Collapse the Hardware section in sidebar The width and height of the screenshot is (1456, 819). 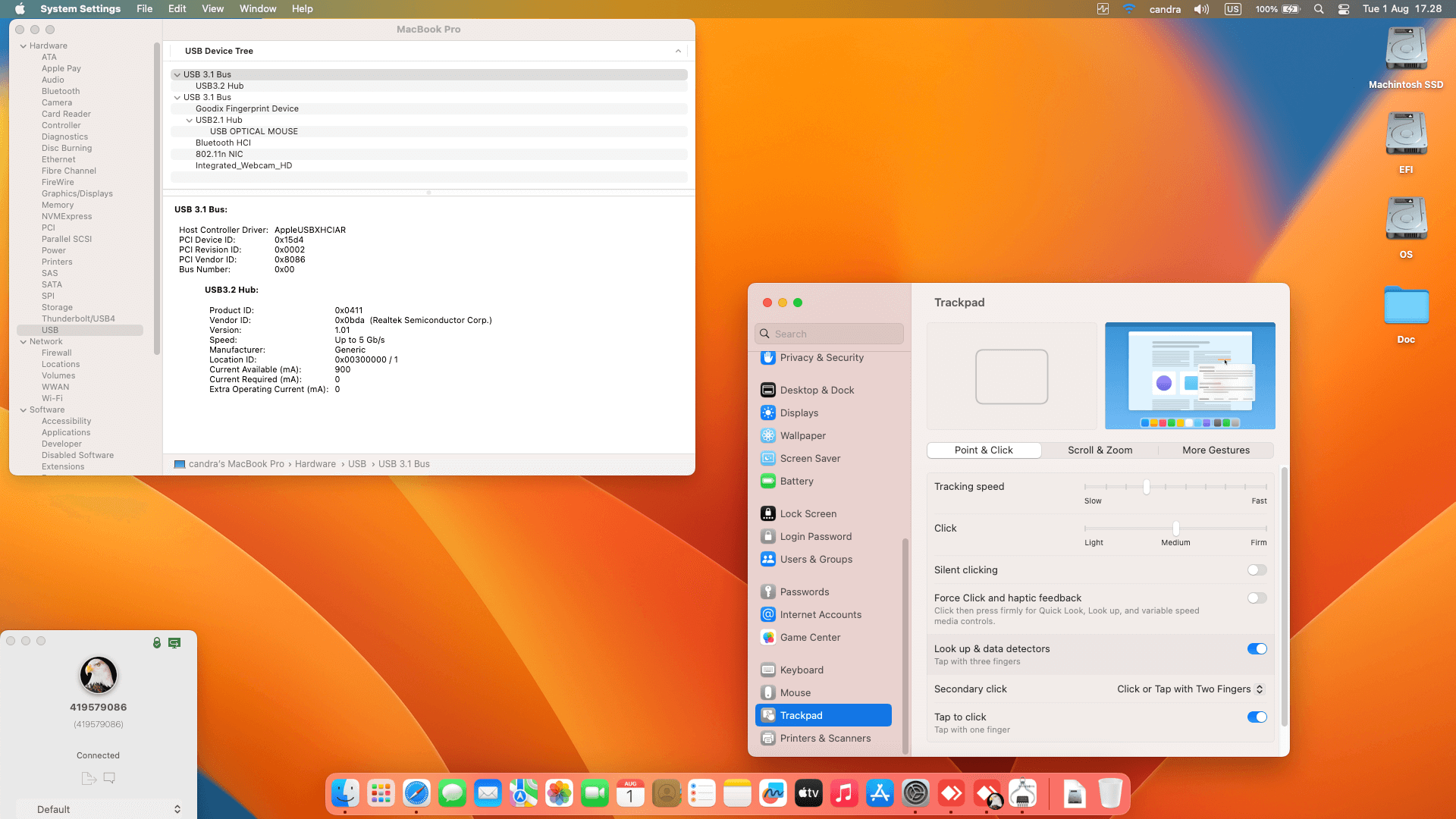24,46
